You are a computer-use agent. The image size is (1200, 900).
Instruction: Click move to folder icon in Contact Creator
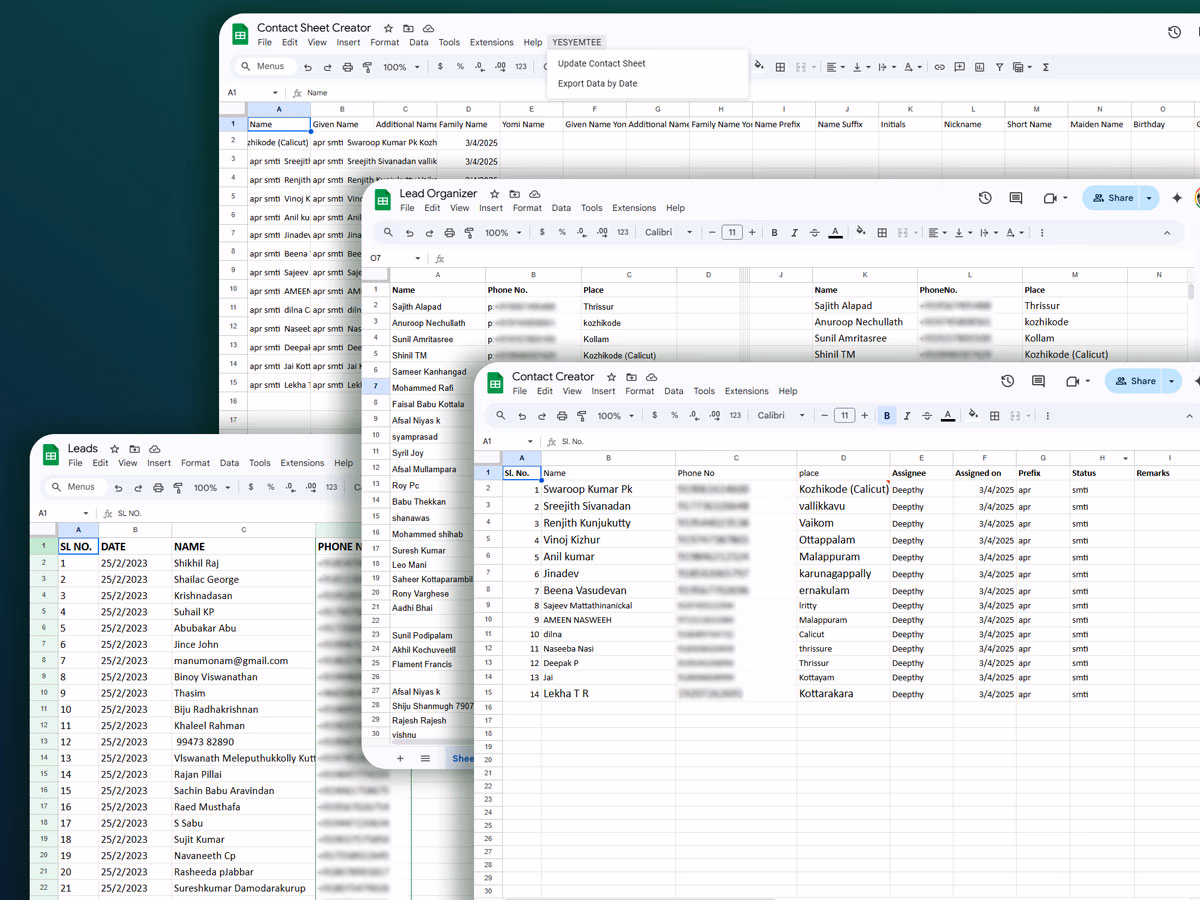pos(631,377)
